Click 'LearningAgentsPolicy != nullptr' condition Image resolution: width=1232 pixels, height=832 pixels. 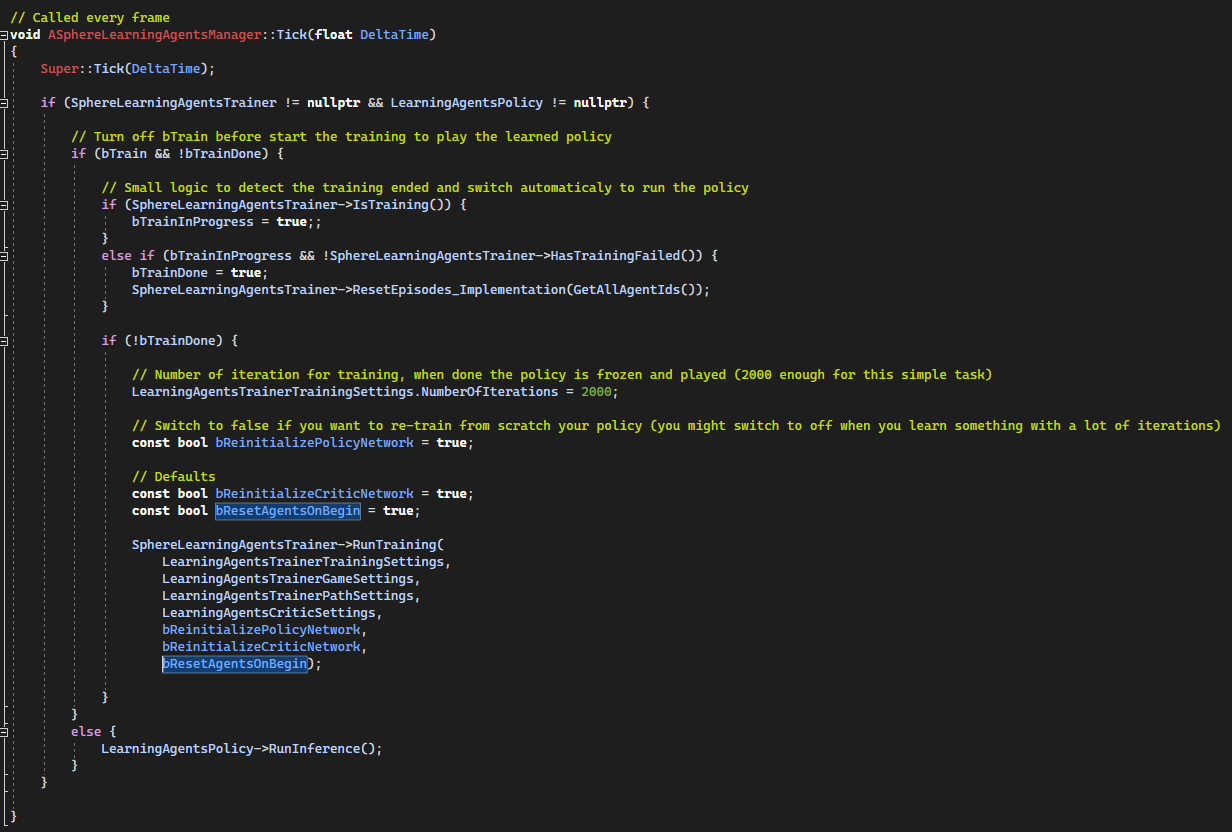[x=510, y=103]
